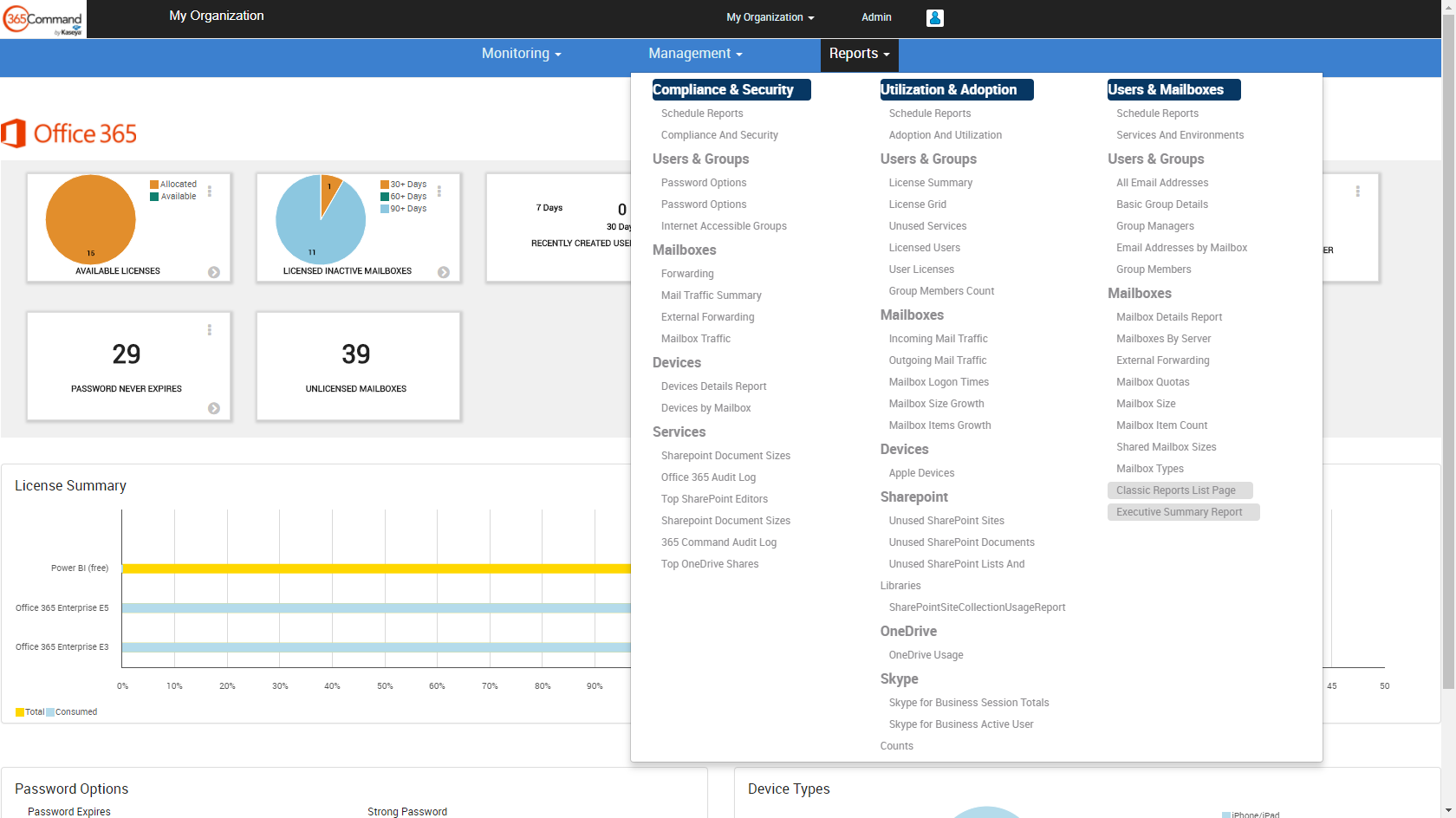Click the Office 365 logo
1456x818 pixels.
tap(69, 133)
